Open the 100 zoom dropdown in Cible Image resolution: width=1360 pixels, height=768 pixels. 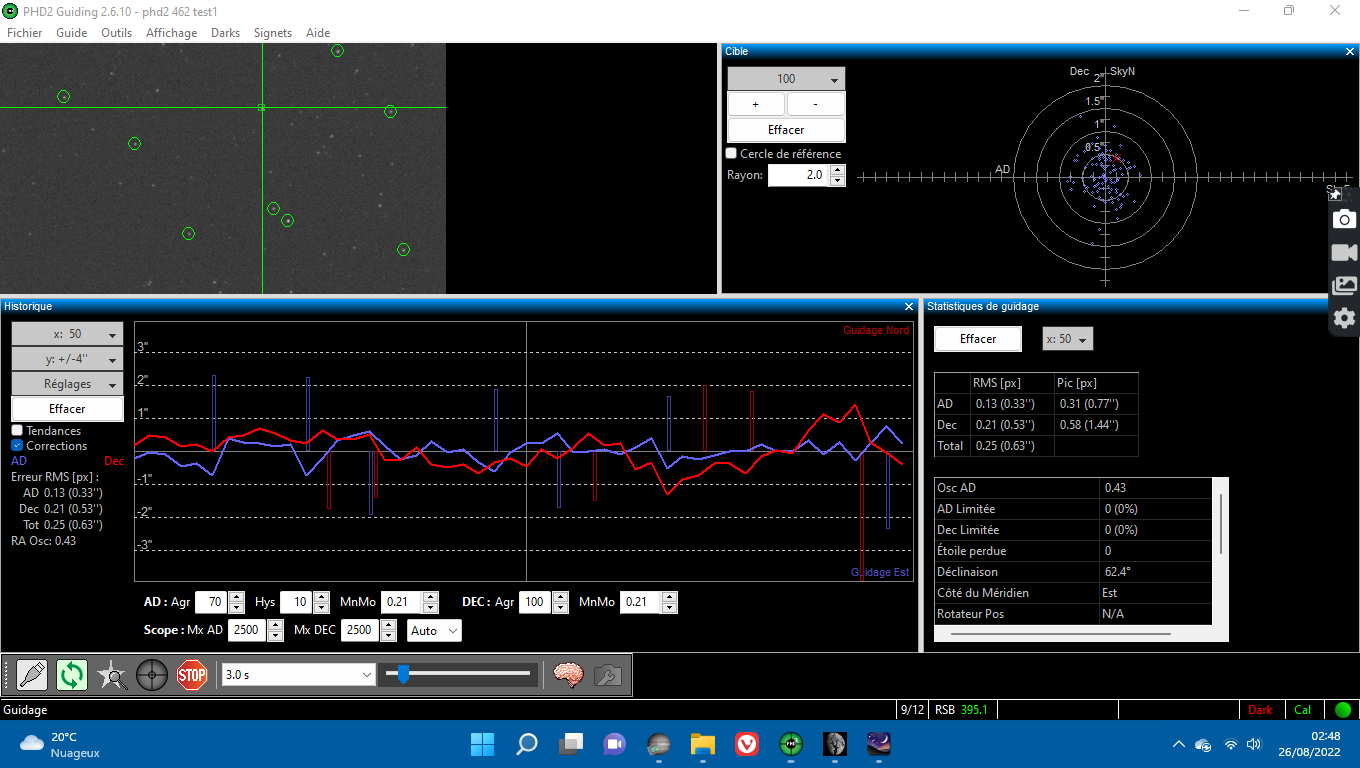coord(786,79)
